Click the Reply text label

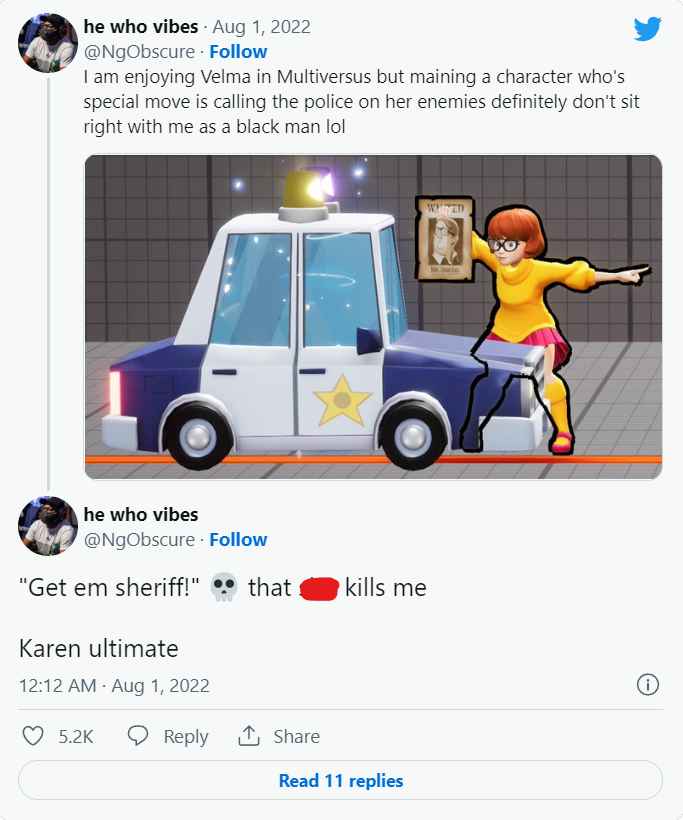tap(186, 736)
